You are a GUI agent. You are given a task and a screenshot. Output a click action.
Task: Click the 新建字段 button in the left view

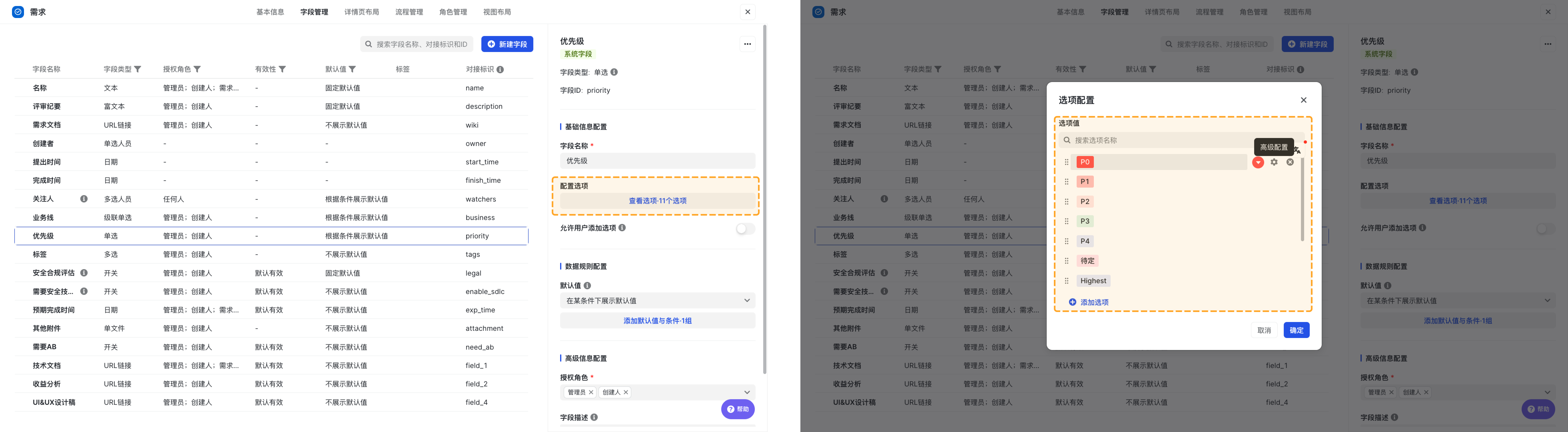(507, 44)
